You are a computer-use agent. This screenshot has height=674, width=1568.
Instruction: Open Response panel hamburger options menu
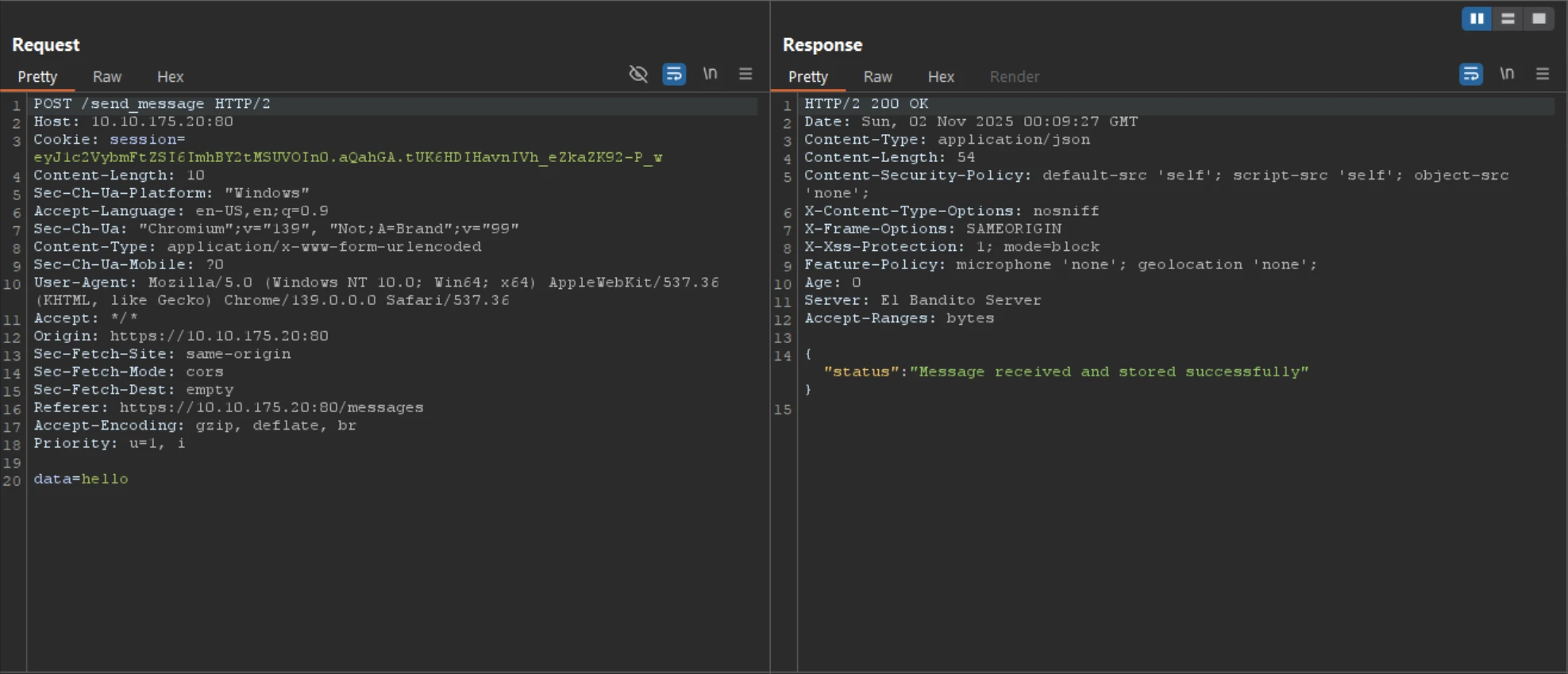pyautogui.click(x=1543, y=74)
